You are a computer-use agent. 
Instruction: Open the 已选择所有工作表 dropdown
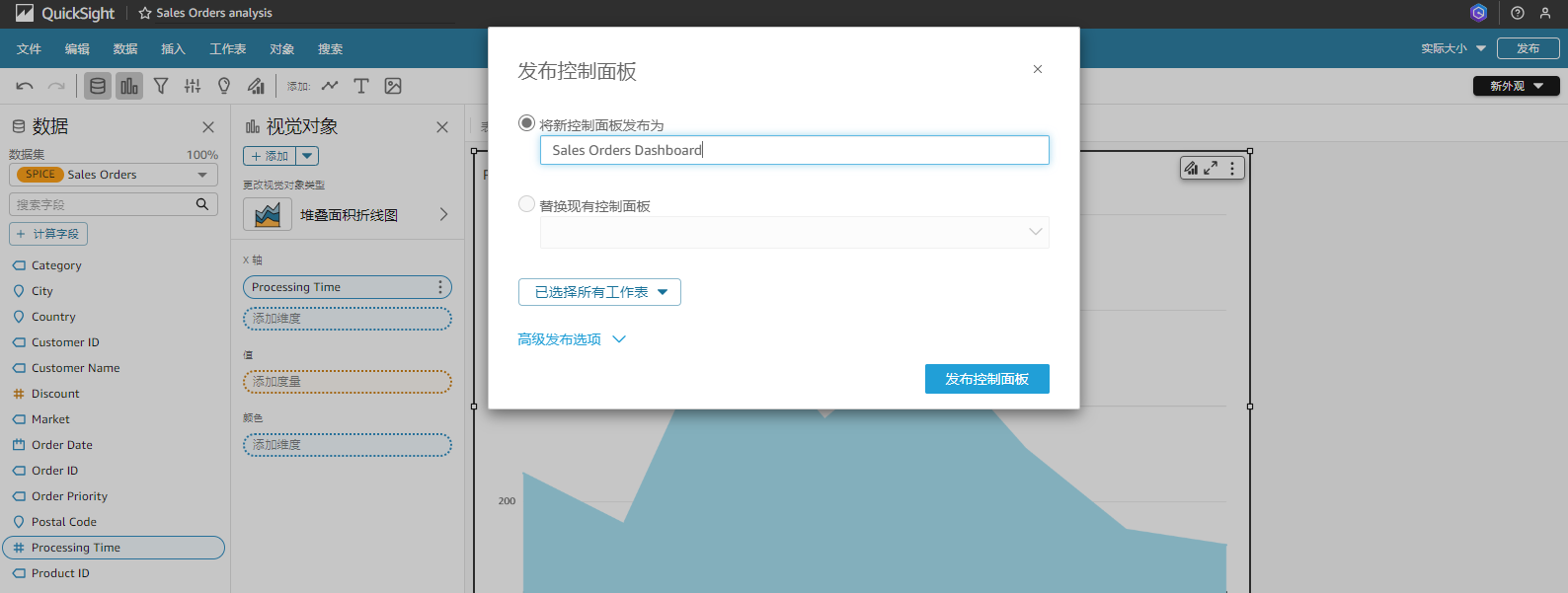point(599,292)
